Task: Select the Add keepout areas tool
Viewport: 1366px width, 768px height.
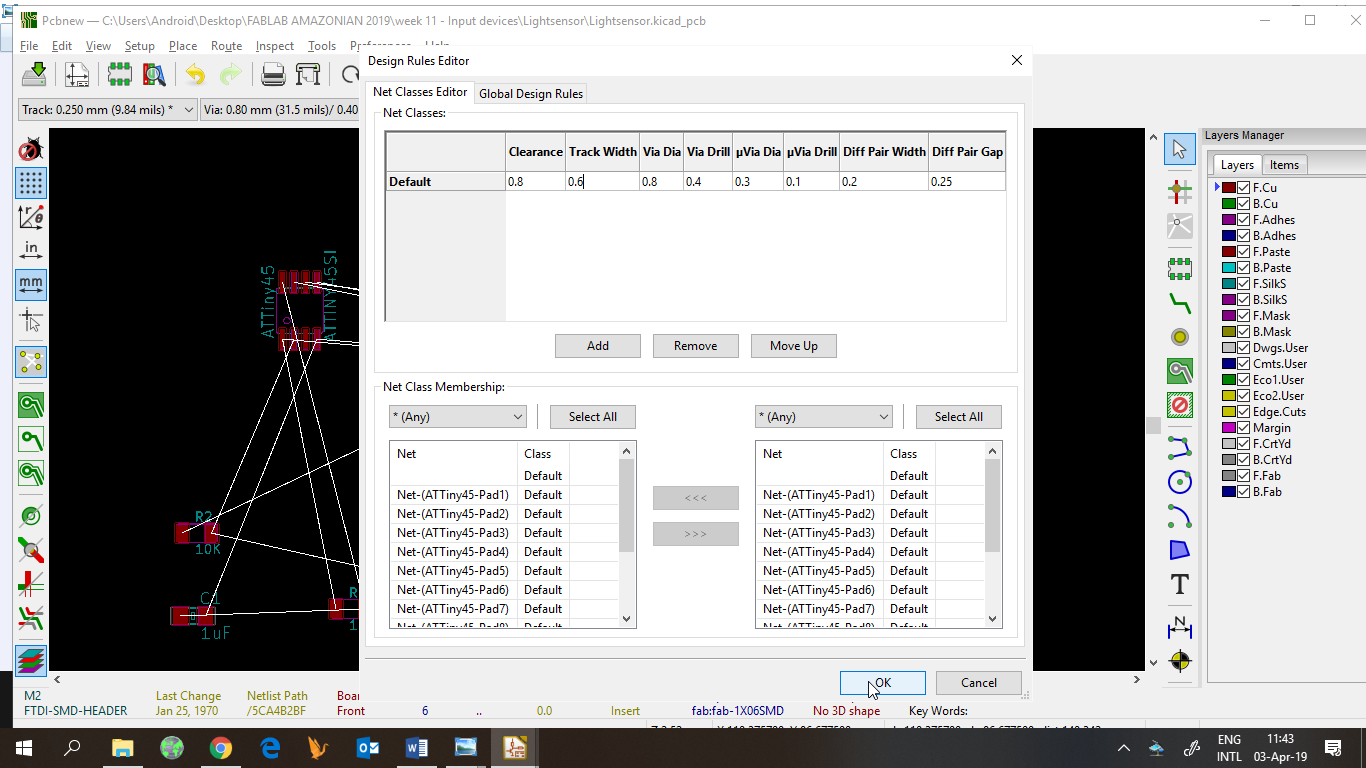Action: pyautogui.click(x=1180, y=406)
